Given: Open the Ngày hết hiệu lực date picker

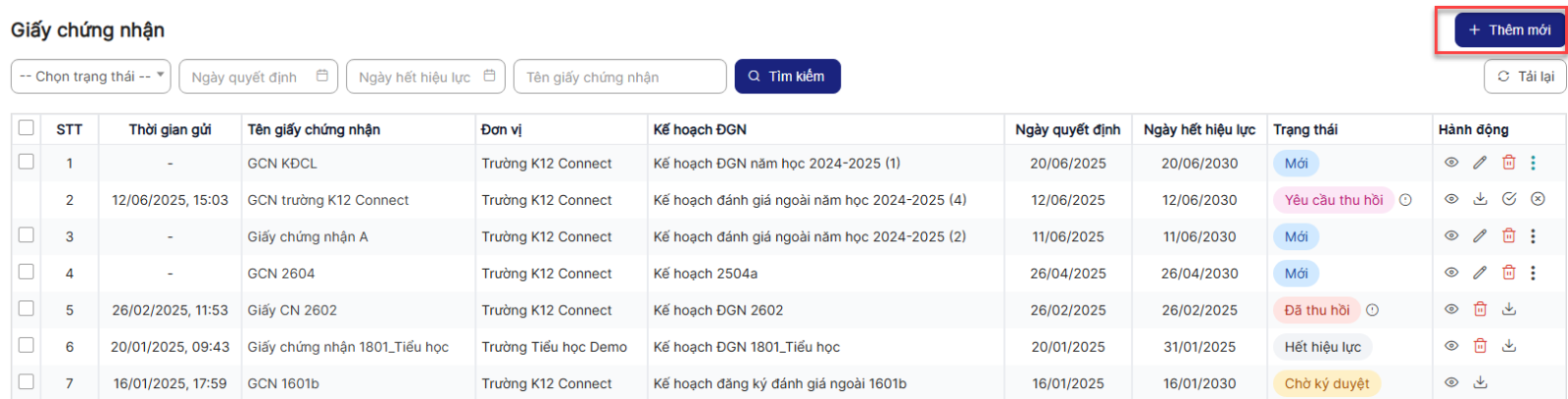Looking at the screenshot, I should (x=425, y=76).
